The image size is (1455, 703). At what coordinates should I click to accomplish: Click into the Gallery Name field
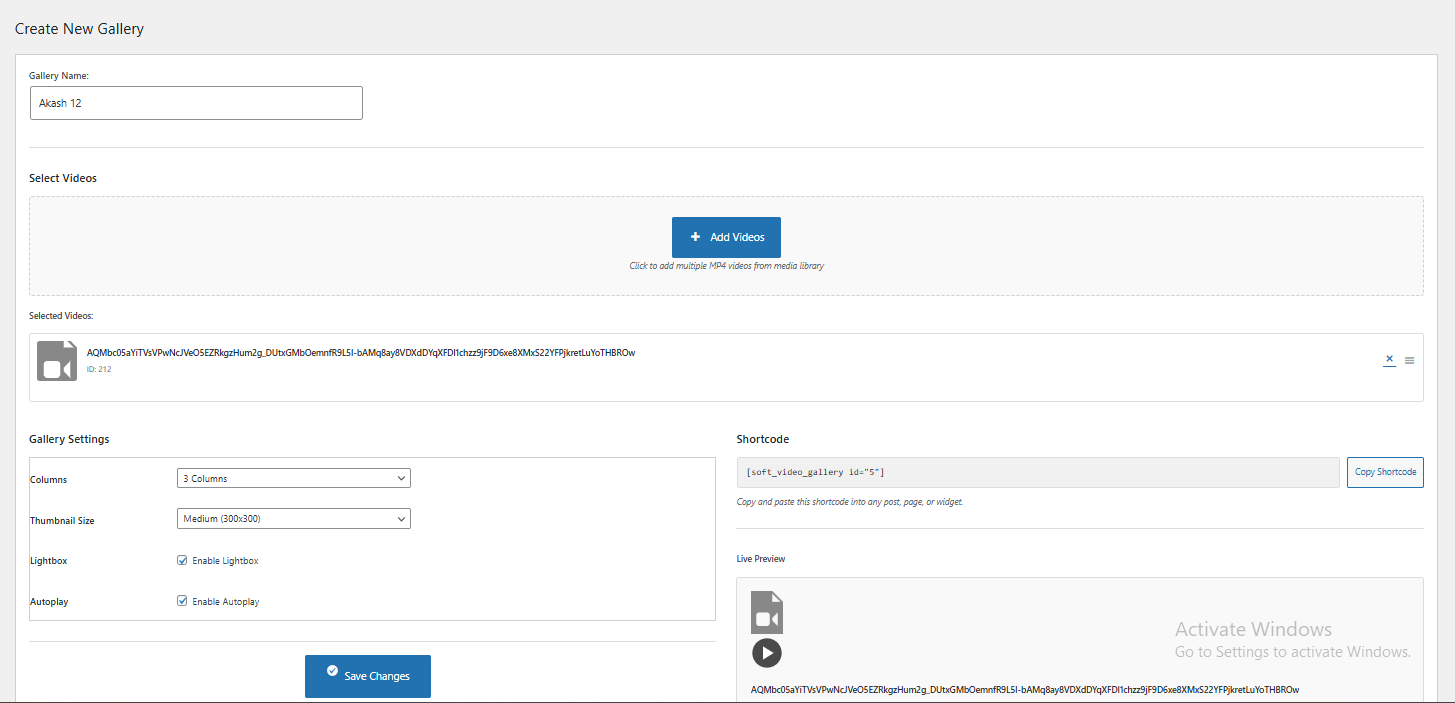(196, 103)
